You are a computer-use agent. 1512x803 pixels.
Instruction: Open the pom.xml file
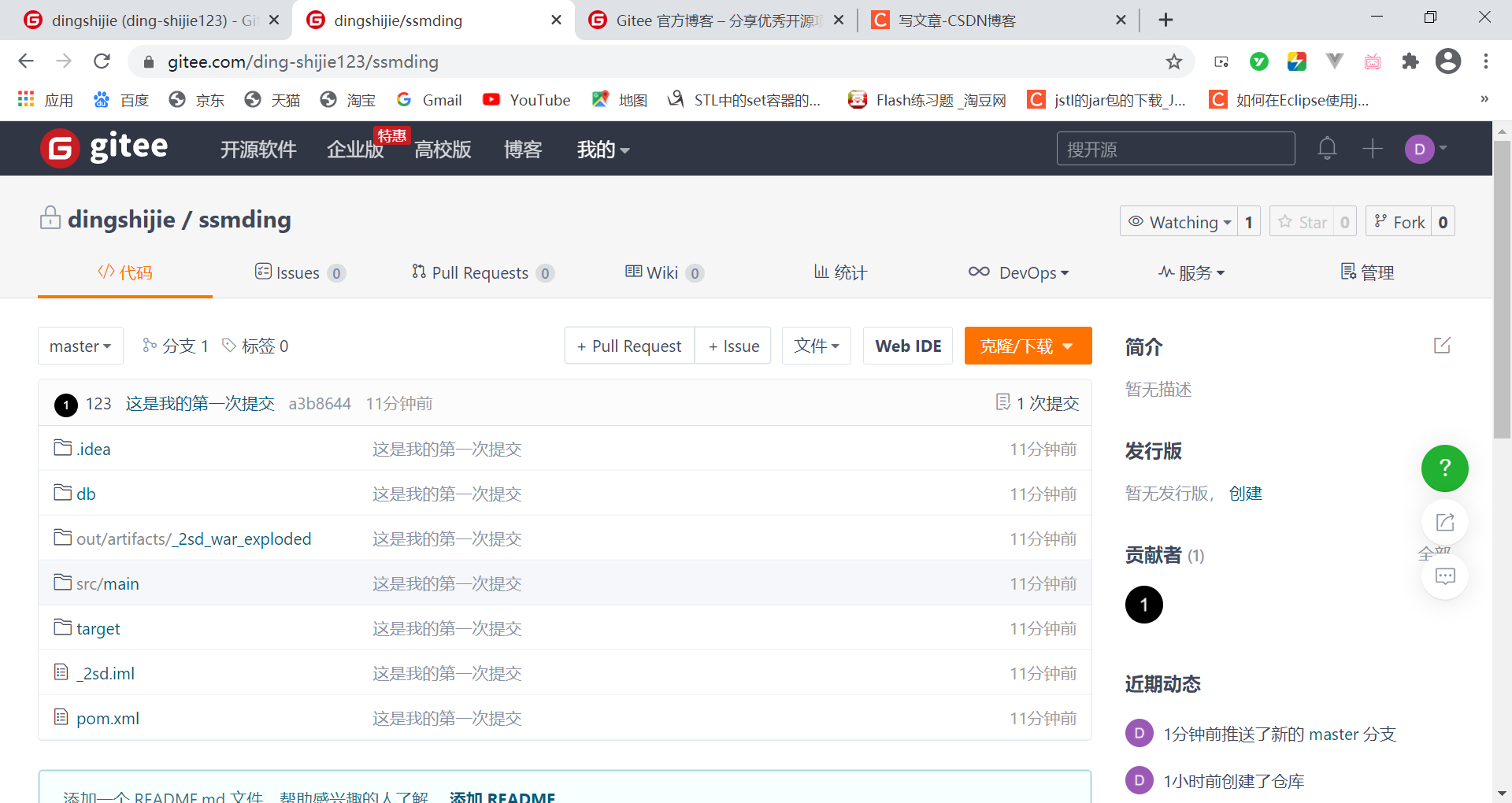coord(107,718)
